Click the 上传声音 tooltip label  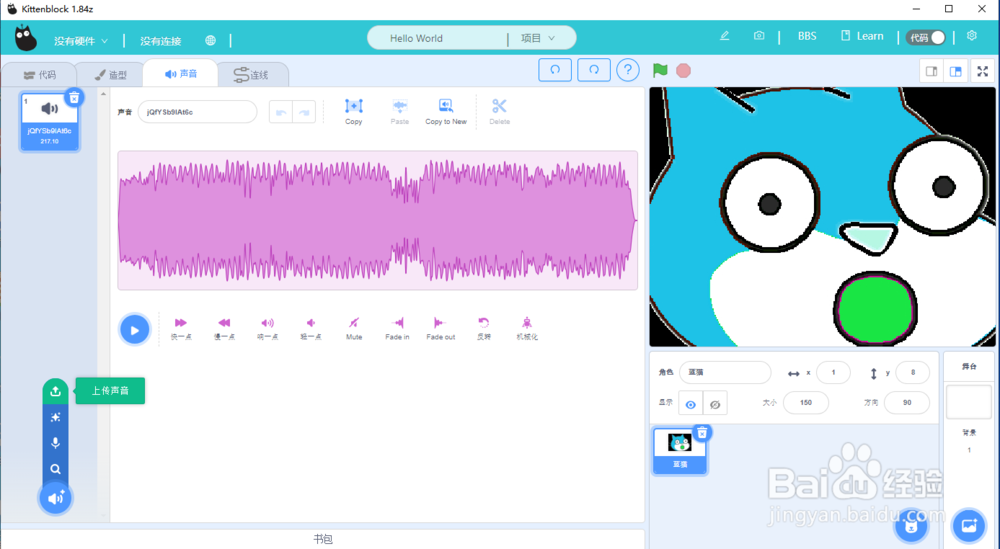pos(110,391)
